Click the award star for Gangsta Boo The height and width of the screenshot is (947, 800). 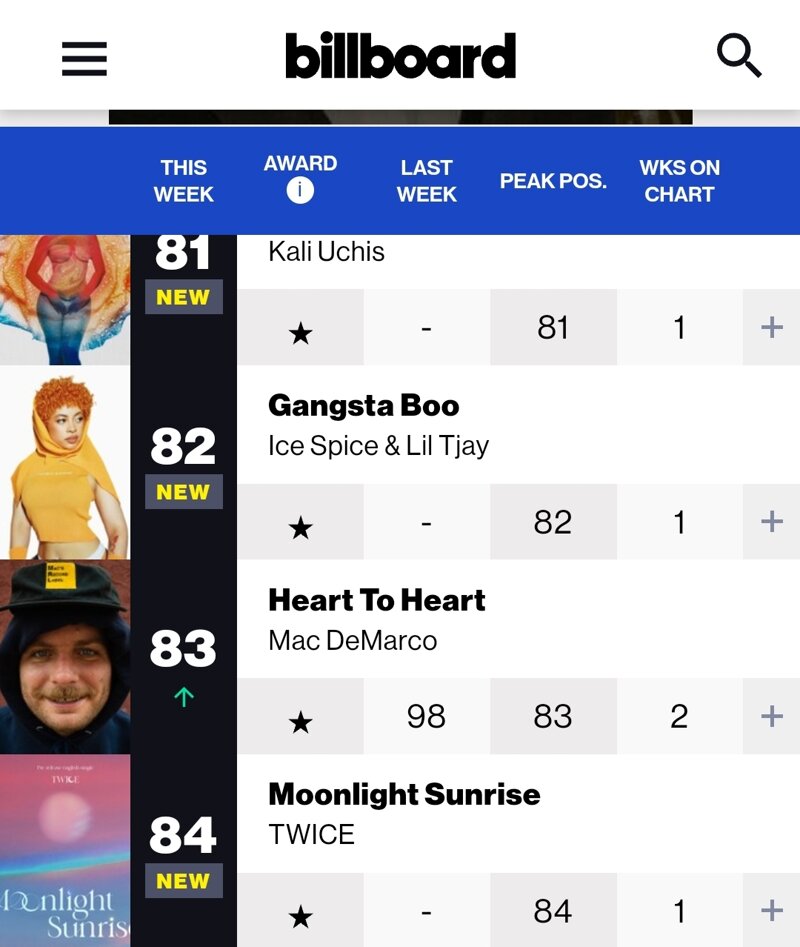(301, 528)
